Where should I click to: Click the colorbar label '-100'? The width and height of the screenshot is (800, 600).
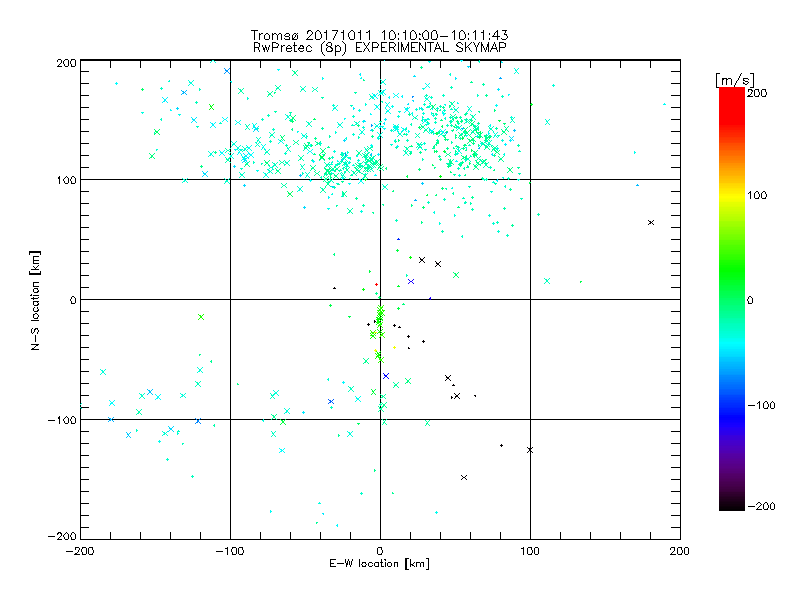pyautogui.click(x=761, y=406)
